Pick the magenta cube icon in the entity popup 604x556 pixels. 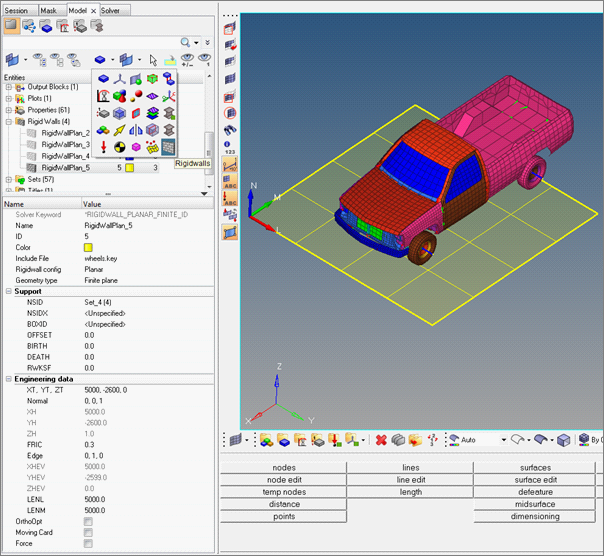[136, 147]
